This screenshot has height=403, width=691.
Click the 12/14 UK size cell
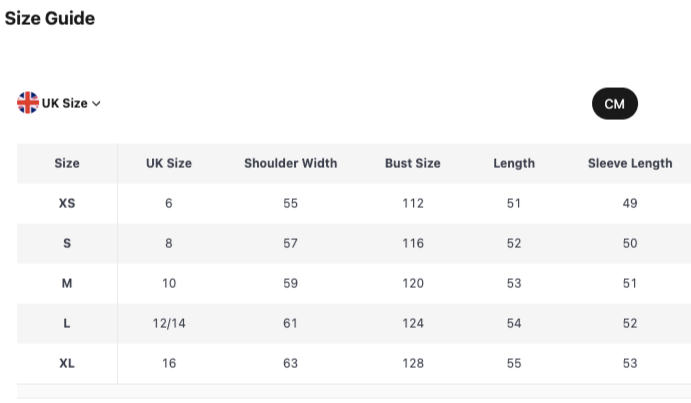coord(169,323)
